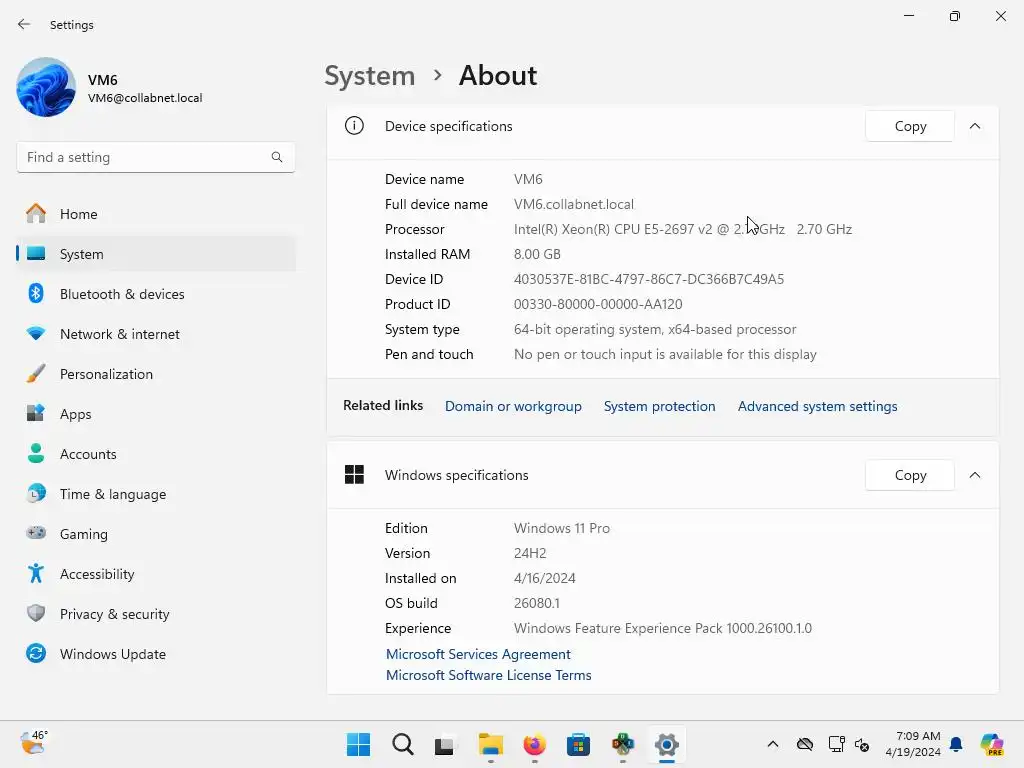Open Task View on the taskbar
Screen dimensions: 1024x768
[x=446, y=744]
